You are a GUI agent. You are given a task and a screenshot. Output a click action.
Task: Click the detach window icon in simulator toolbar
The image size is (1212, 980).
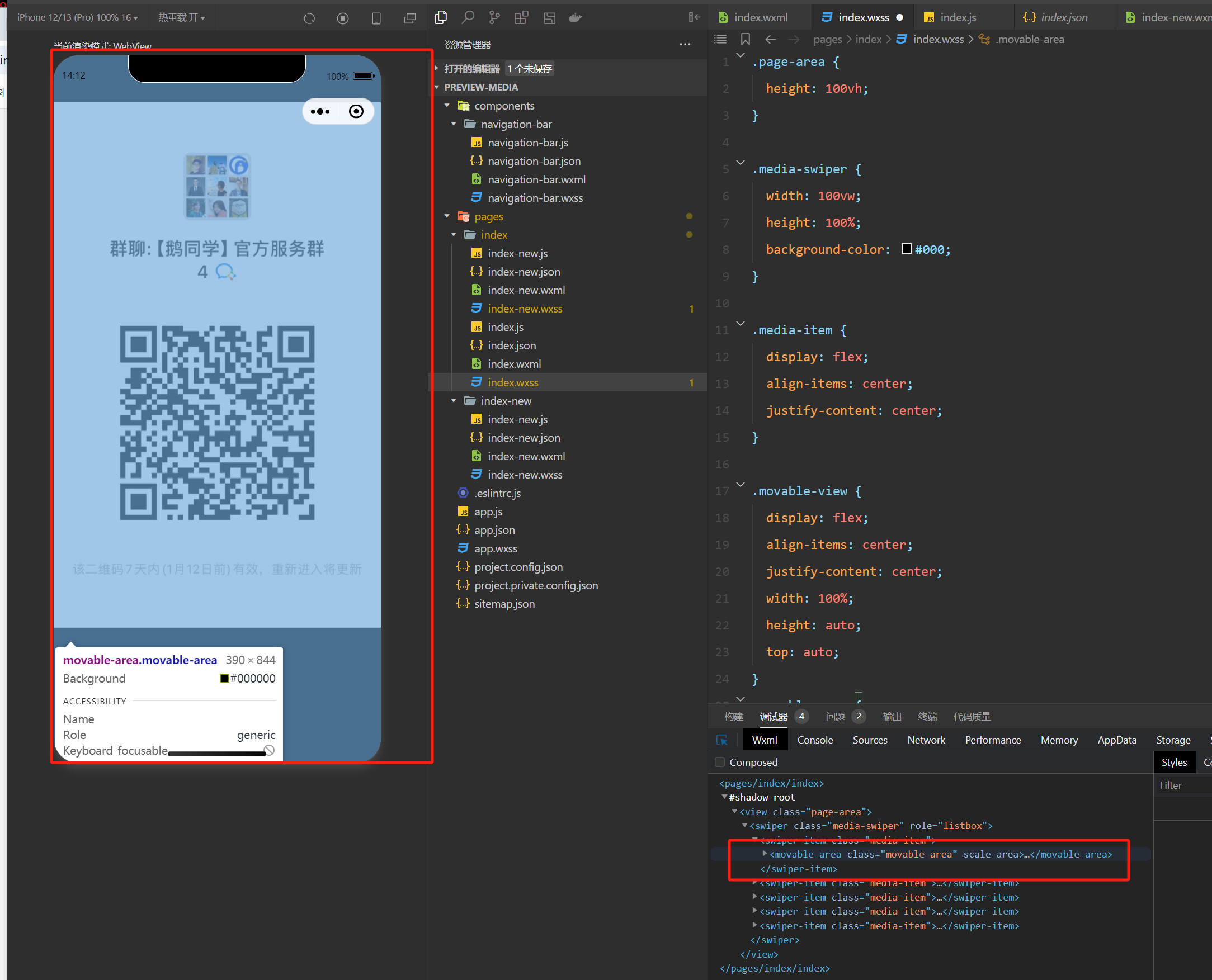410,18
